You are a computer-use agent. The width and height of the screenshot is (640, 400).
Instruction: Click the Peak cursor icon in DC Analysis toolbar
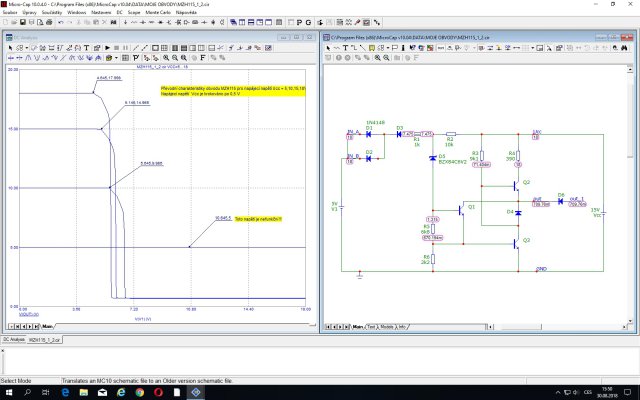click(x=28, y=58)
